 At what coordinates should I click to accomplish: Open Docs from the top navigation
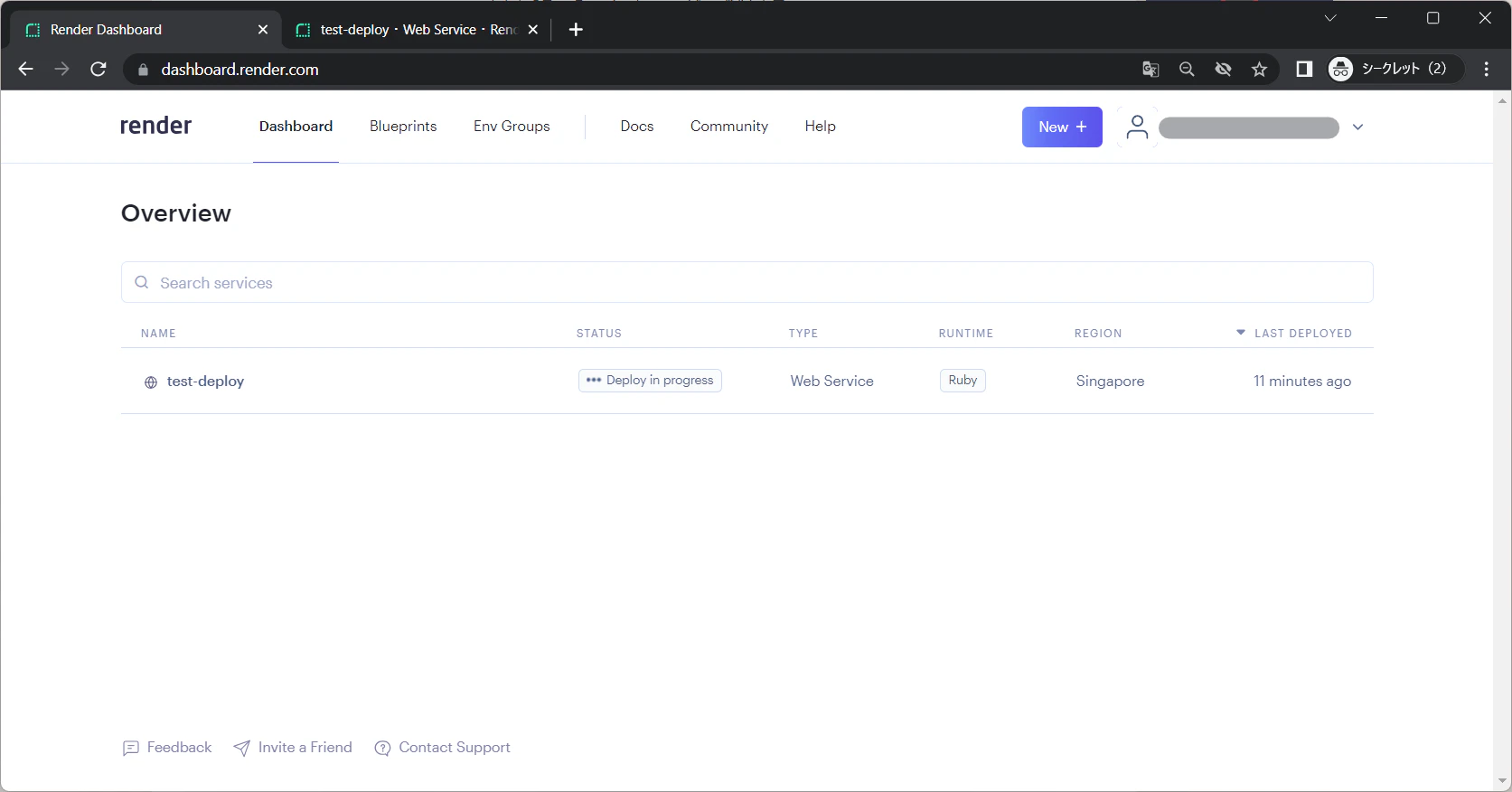[x=637, y=127]
